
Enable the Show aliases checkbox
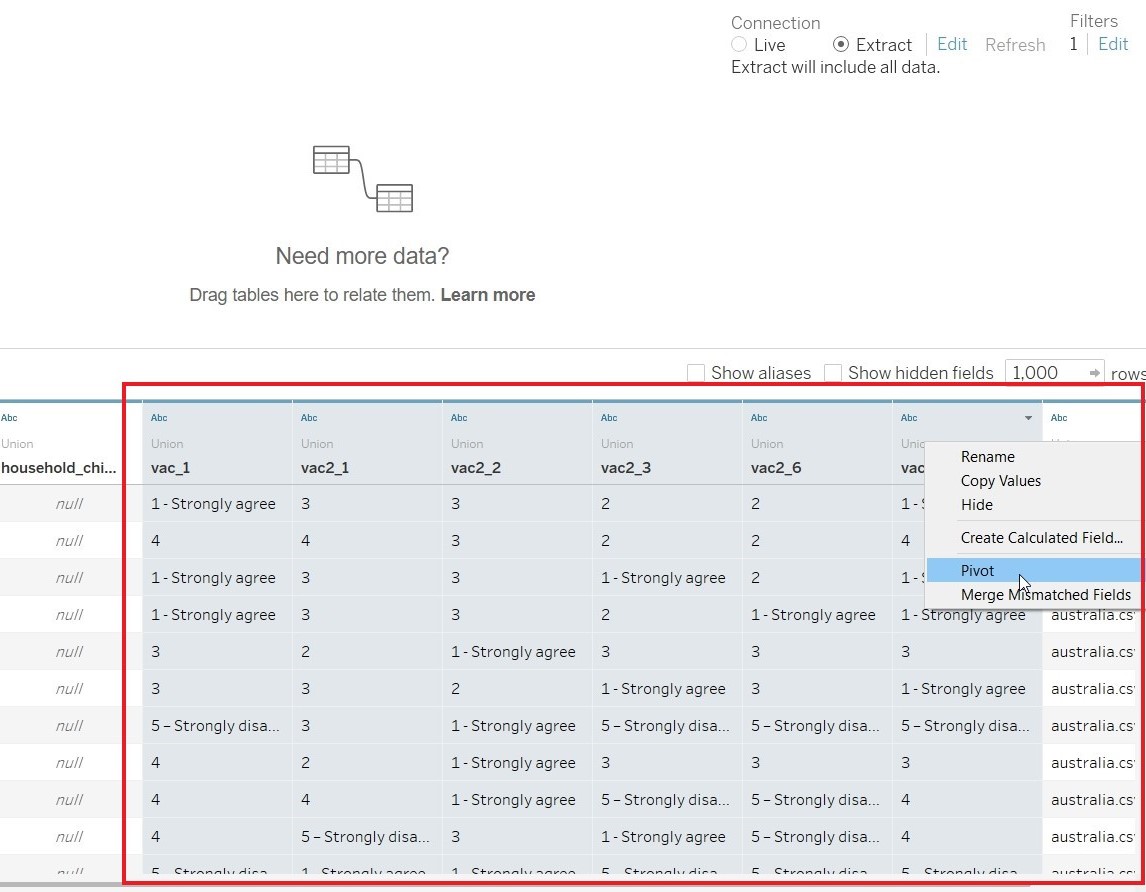696,373
